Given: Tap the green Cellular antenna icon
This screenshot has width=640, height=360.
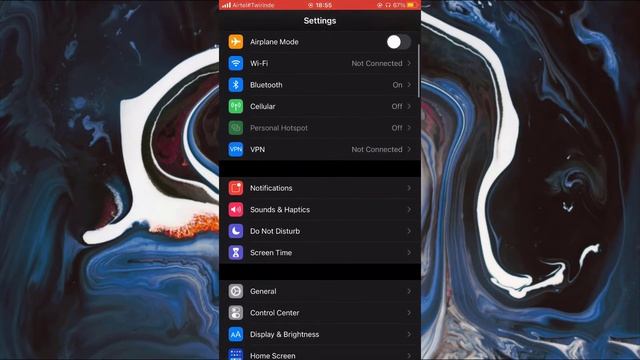Looking at the screenshot, I should [x=236, y=106].
